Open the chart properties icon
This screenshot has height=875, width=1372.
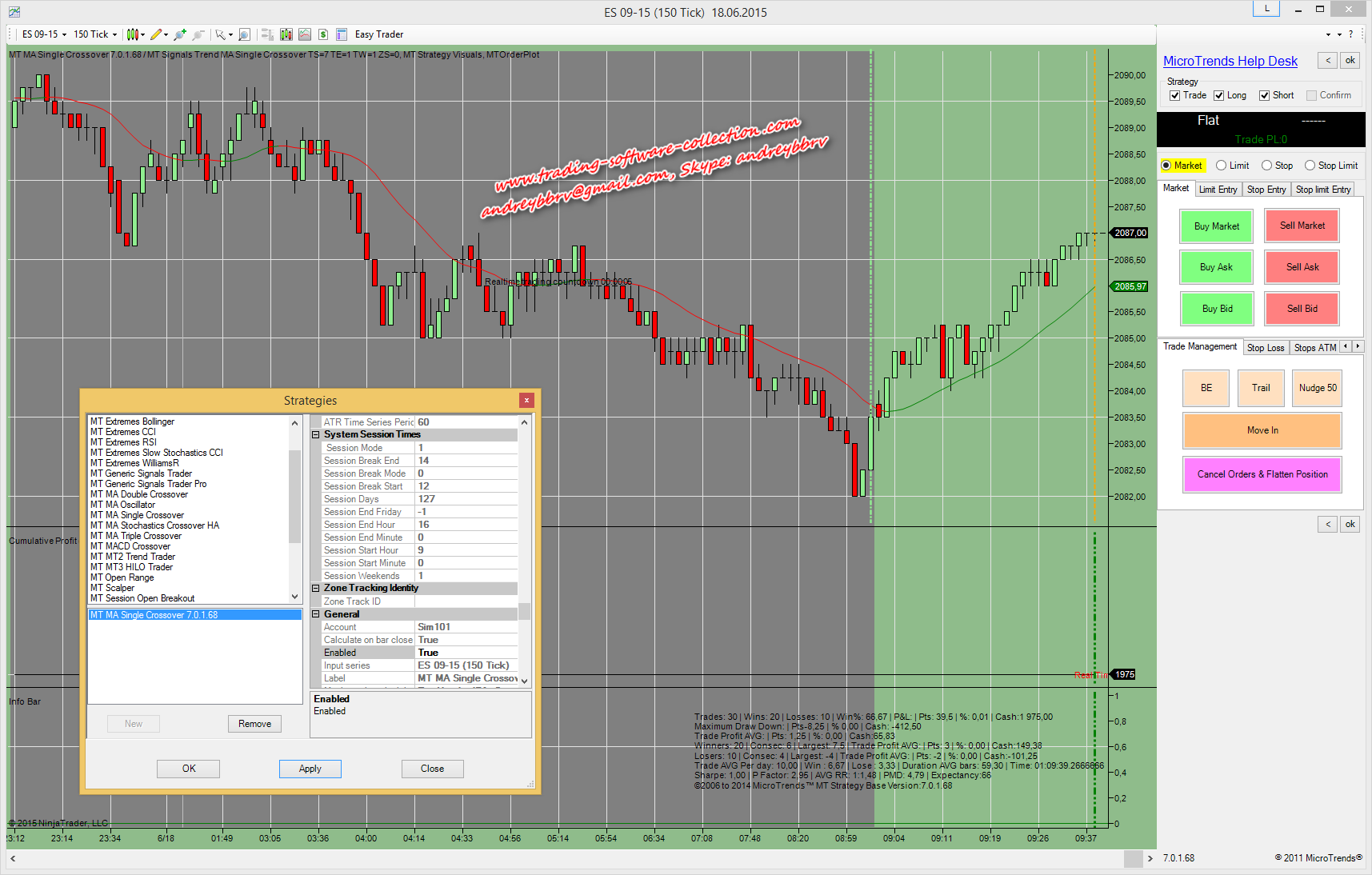click(342, 34)
